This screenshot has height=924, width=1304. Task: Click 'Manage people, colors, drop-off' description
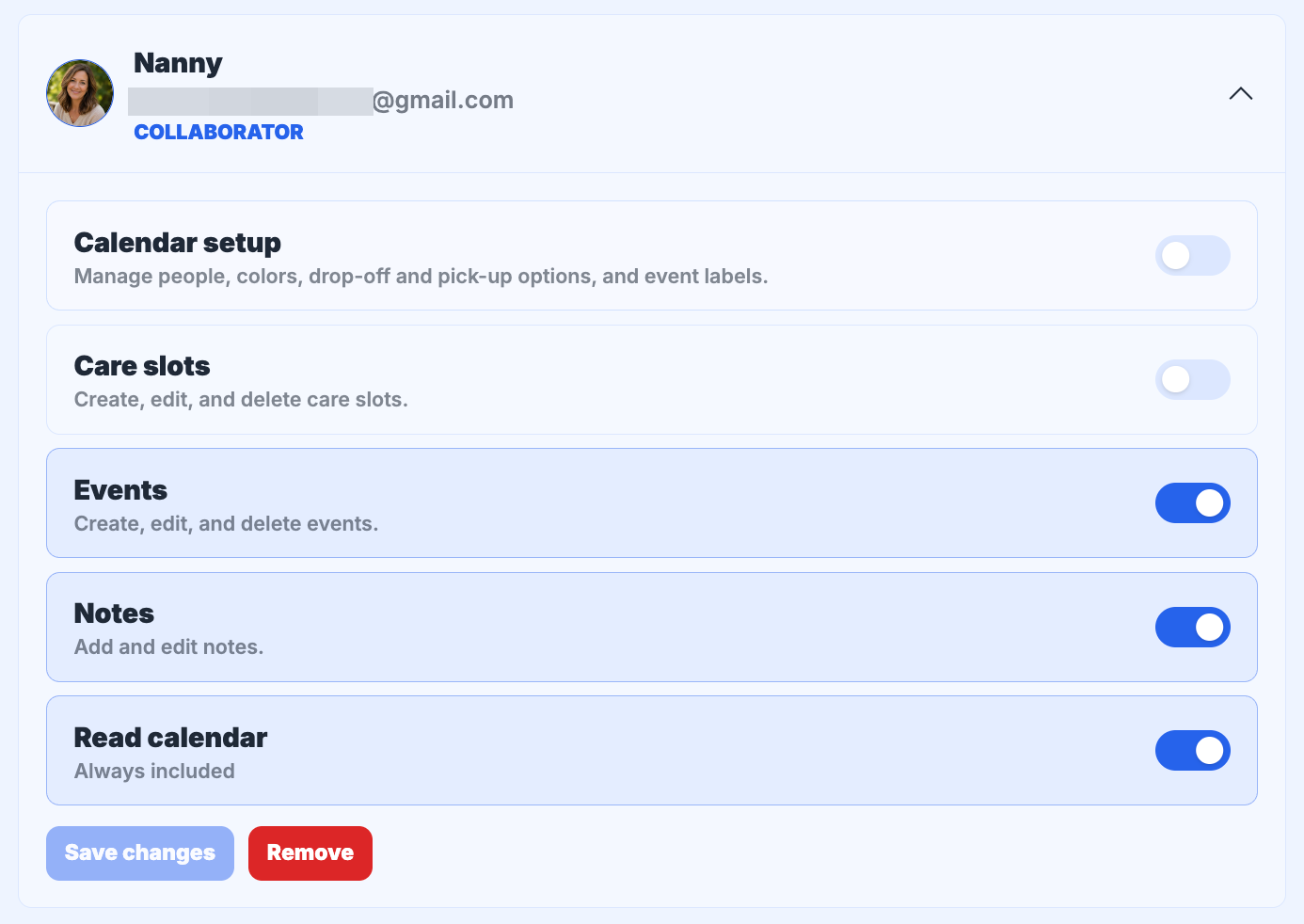click(421, 277)
